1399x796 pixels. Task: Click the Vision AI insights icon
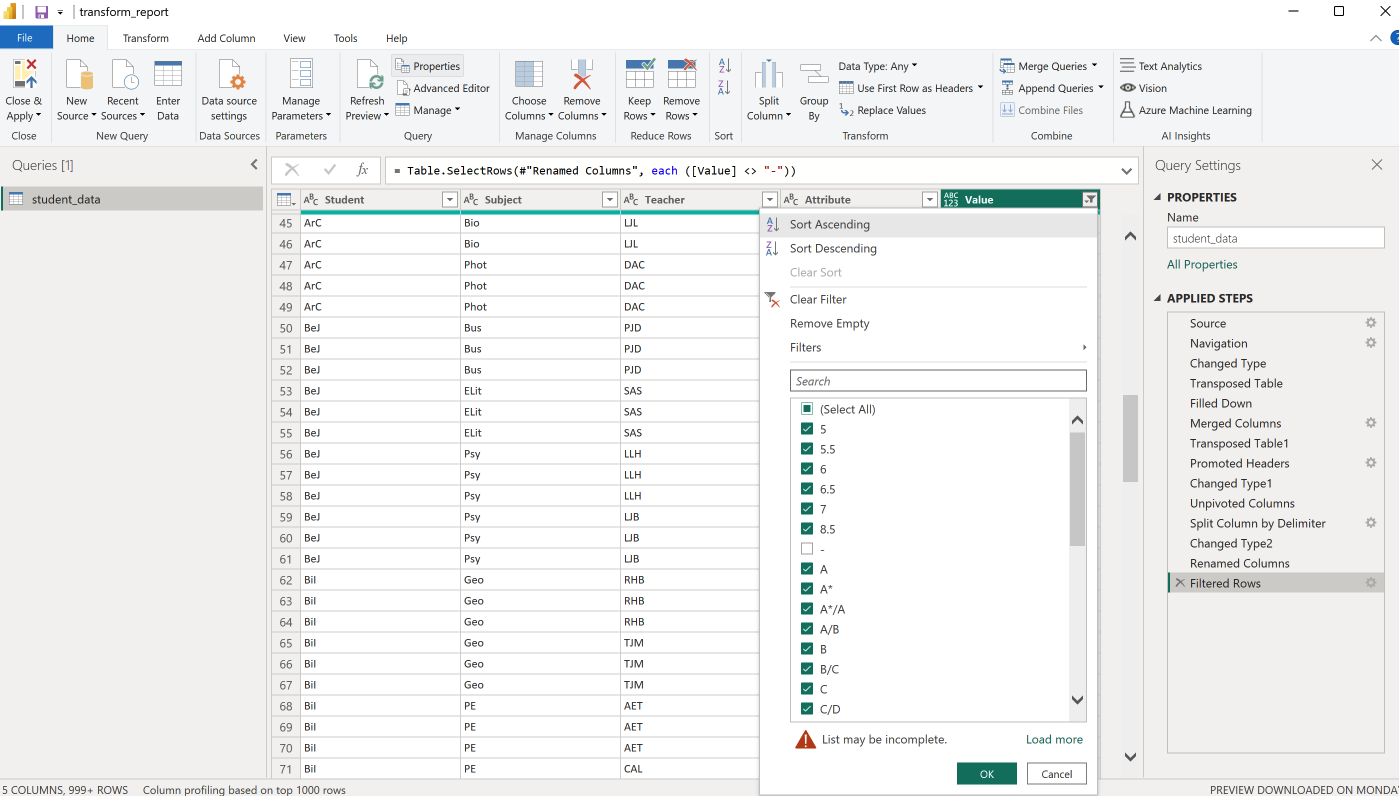click(1128, 88)
